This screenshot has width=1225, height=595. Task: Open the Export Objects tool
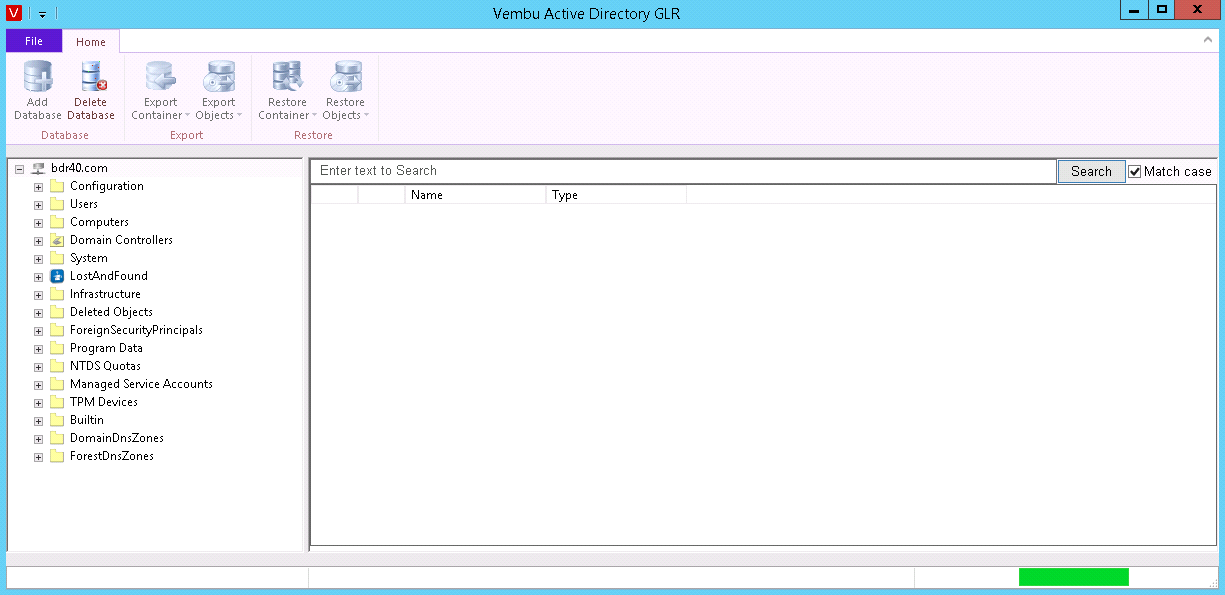click(218, 91)
